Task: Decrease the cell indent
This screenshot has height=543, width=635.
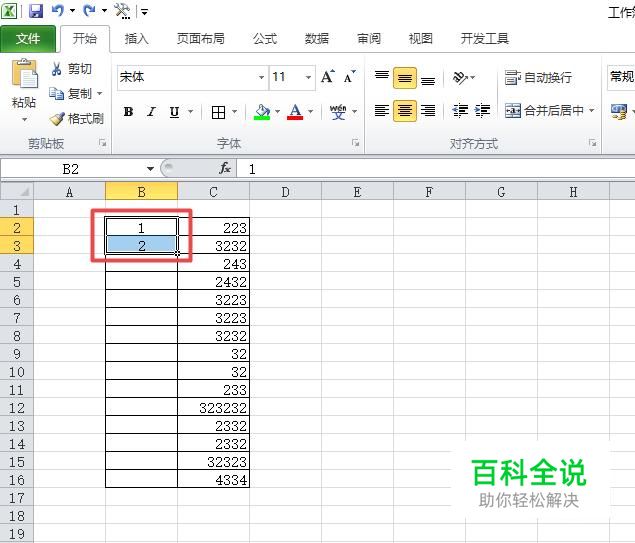Action: click(460, 111)
